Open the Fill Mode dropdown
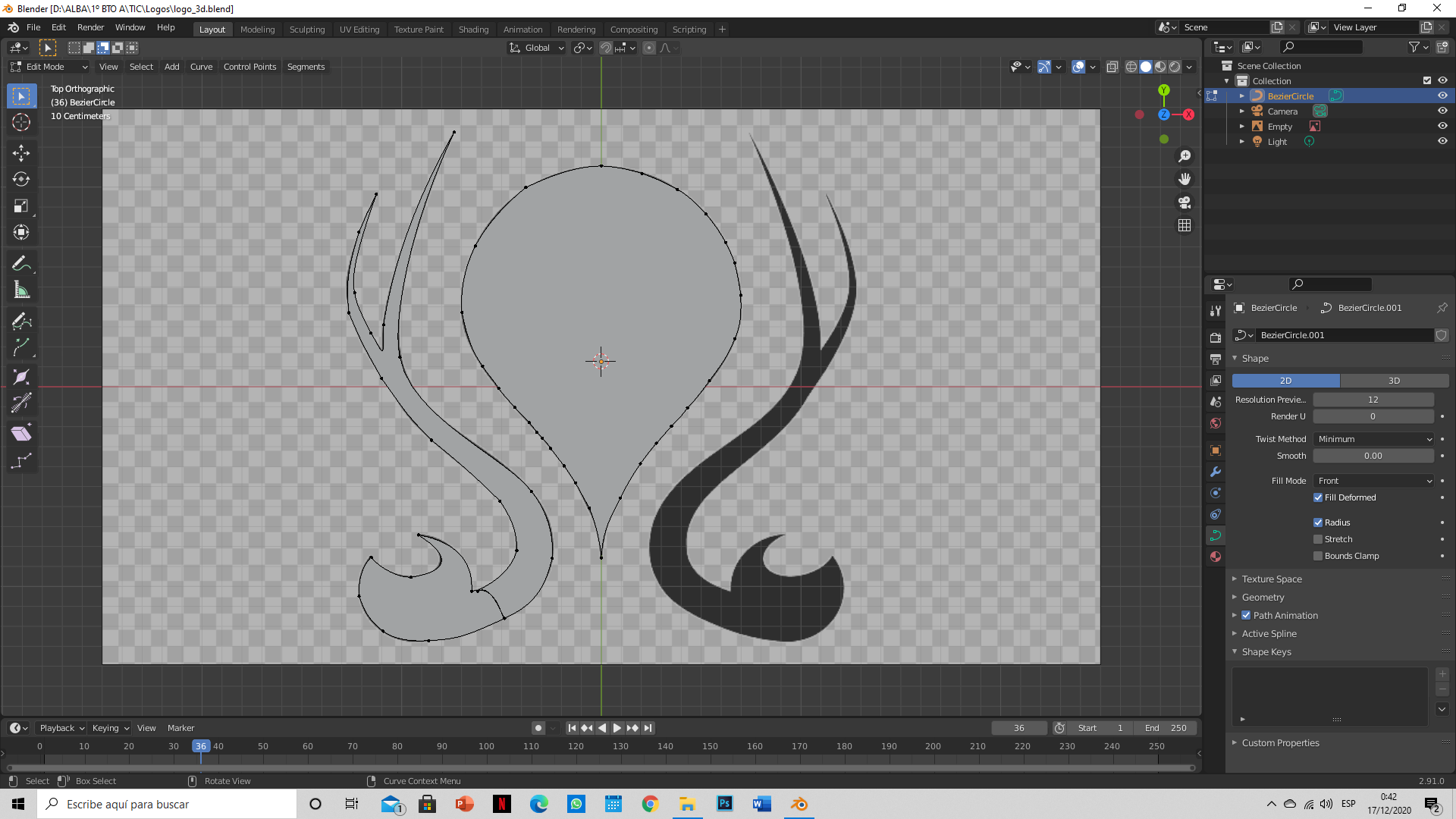 1374,481
